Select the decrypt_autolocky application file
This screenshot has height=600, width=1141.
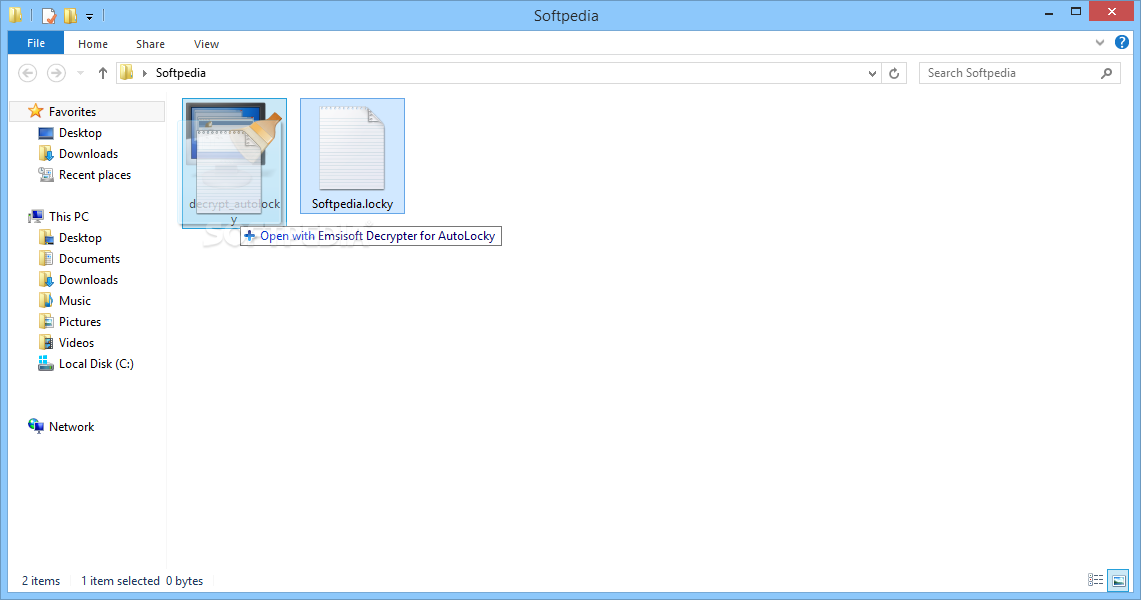tap(234, 163)
